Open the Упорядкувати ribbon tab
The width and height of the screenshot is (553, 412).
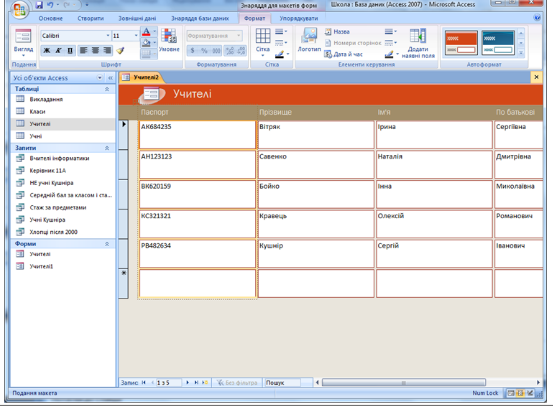299,18
